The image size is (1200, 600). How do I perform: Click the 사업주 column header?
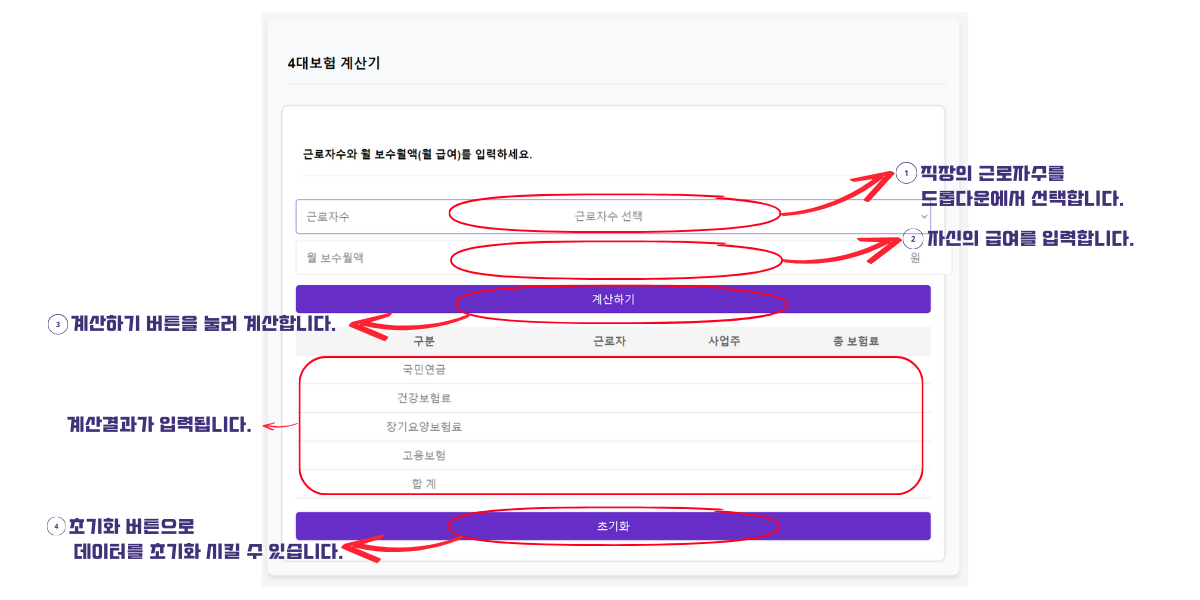click(724, 341)
